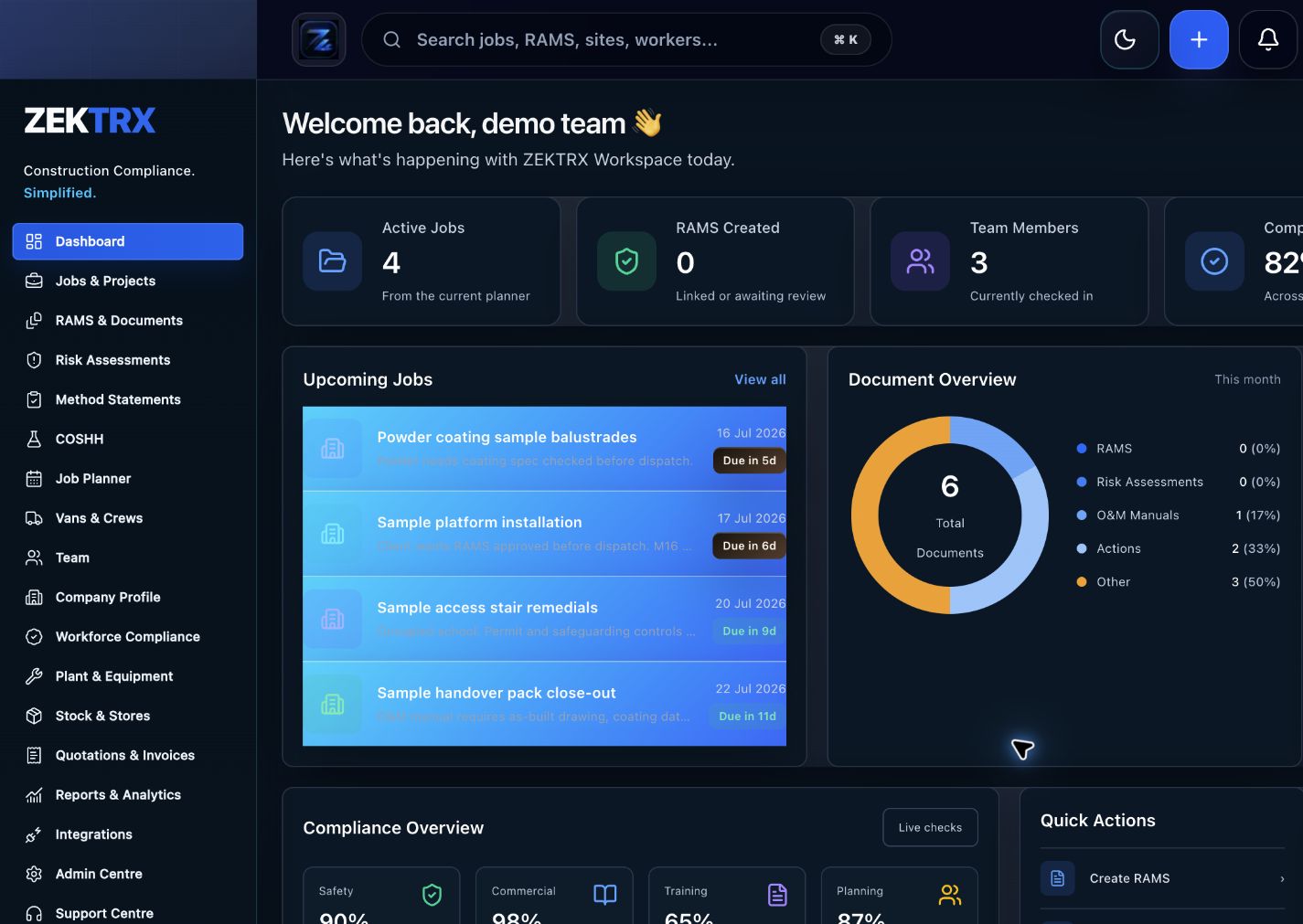Click the Workforce Compliance check-circle icon

click(34, 636)
